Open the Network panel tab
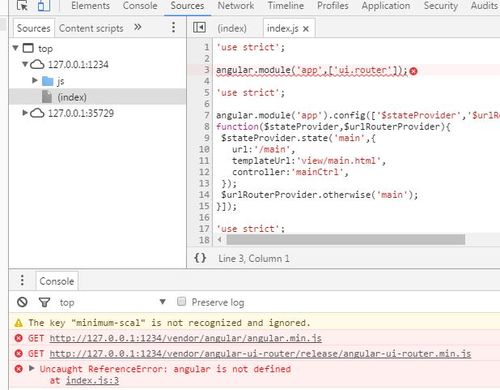 pyautogui.click(x=236, y=6)
